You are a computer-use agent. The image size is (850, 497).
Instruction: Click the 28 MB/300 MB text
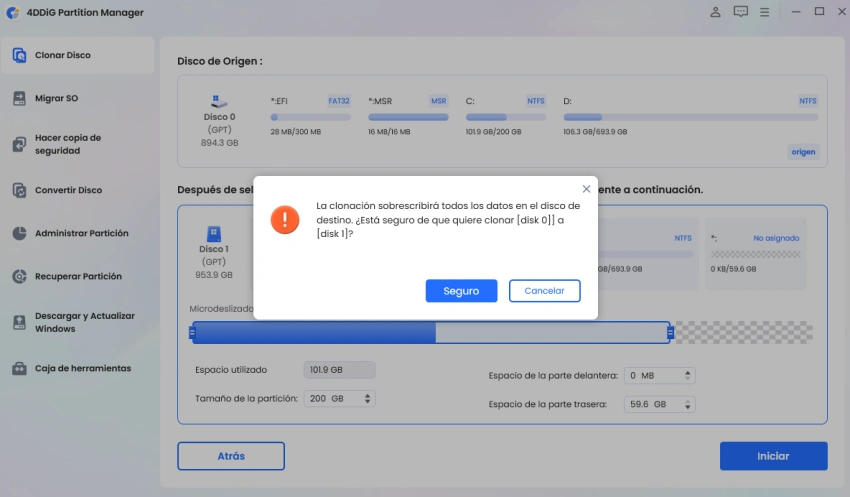click(295, 132)
